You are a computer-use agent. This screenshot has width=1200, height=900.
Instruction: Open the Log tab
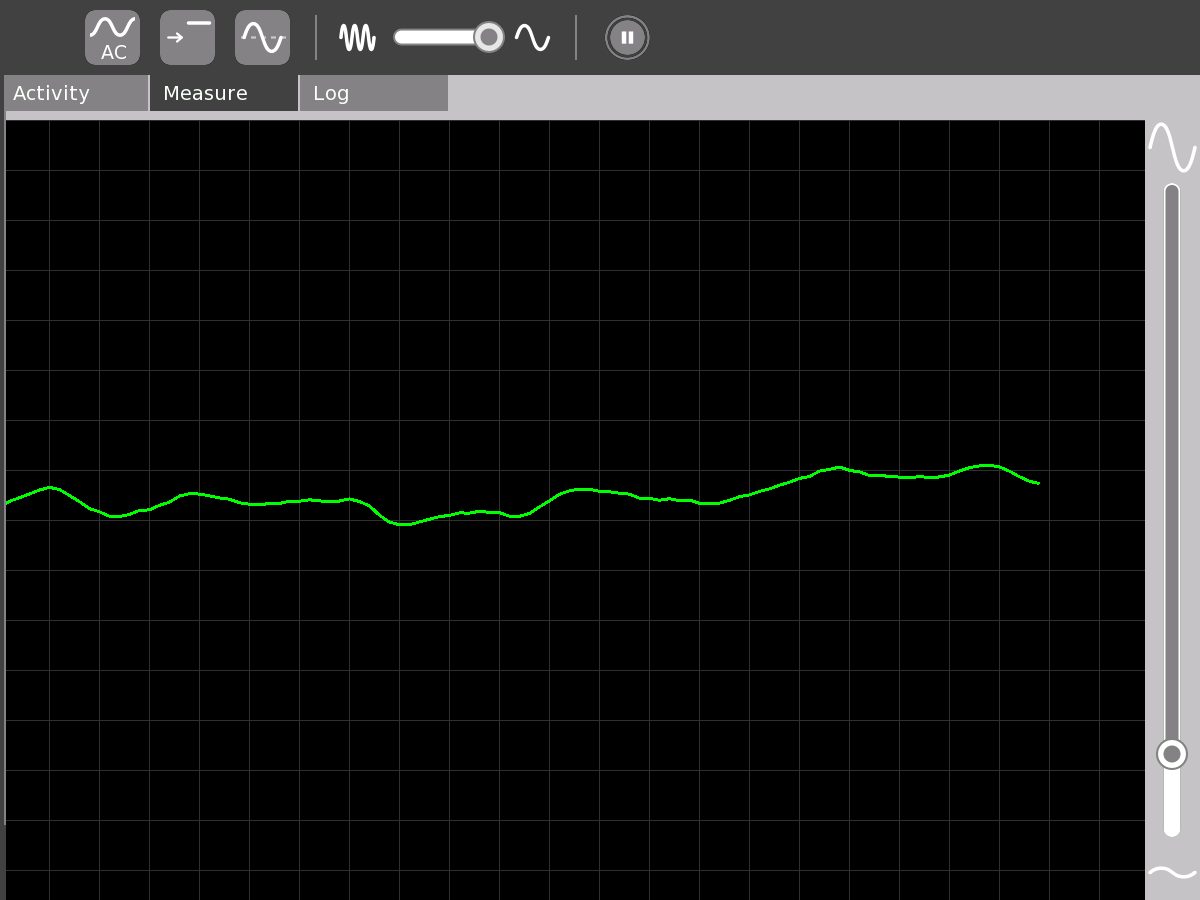point(373,93)
